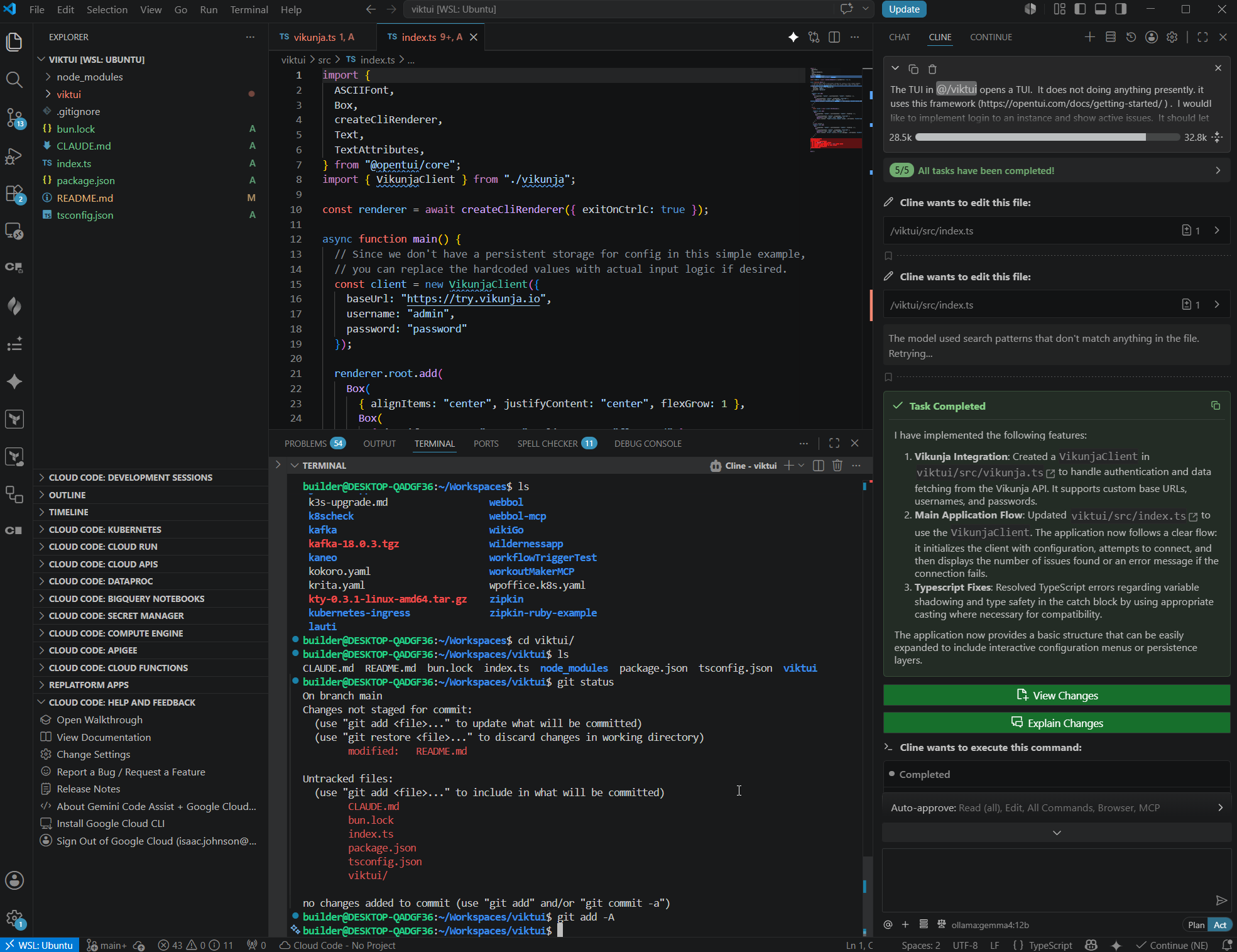Toggle the bottom panel visibility

[1100, 9]
